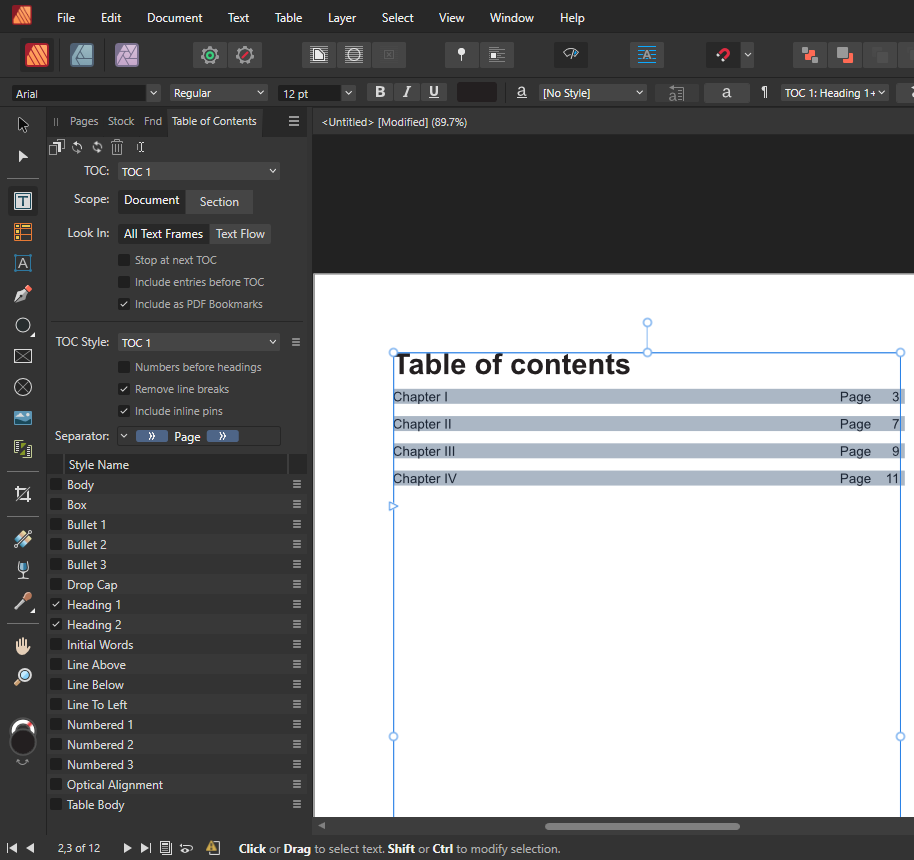Open the 12 pt font size dropdown
This screenshot has height=860, width=914.
point(347,93)
